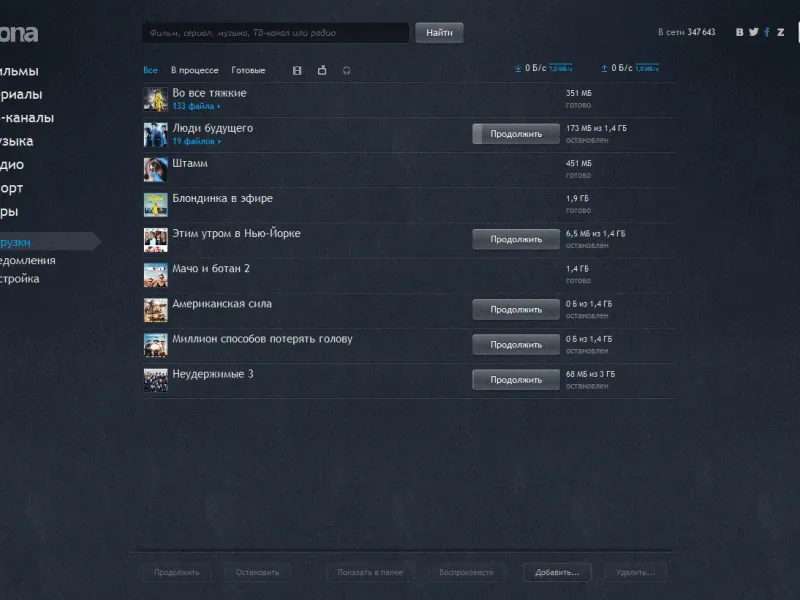Filter downloads by music headphones icon
This screenshot has height=600, width=800.
346,71
